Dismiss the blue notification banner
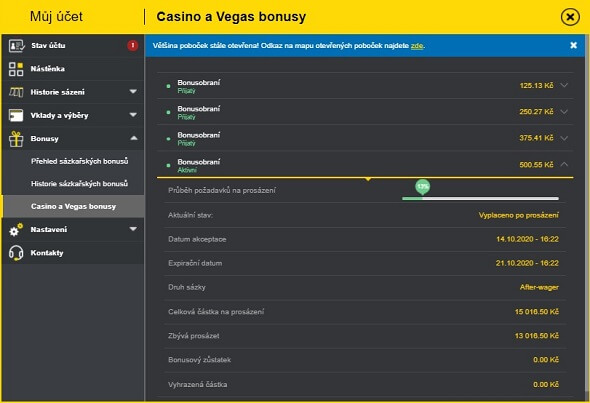590x403 pixels. coord(573,46)
